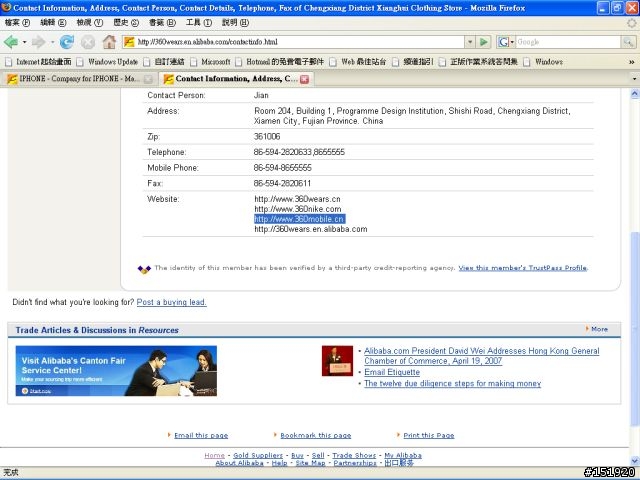Open the list all tabs dropdown
The image size is (640, 480).
pos(634,78)
